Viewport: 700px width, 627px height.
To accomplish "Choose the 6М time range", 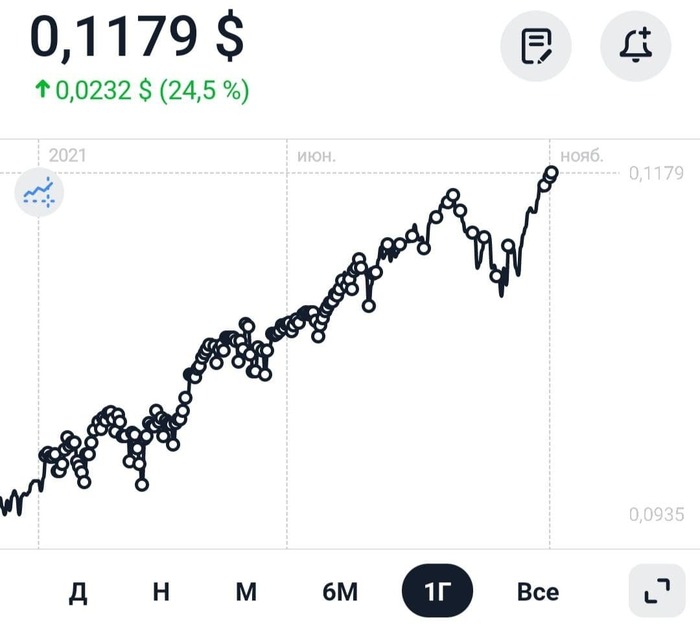I will click(x=340, y=592).
